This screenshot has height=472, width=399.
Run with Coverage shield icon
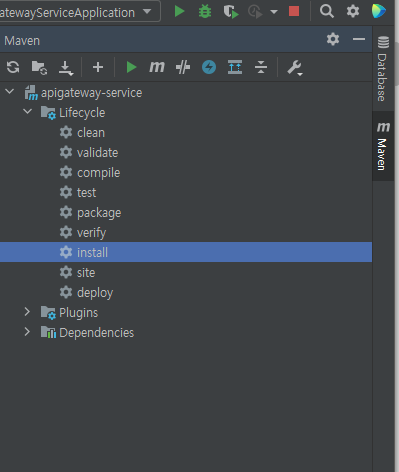[x=231, y=12]
